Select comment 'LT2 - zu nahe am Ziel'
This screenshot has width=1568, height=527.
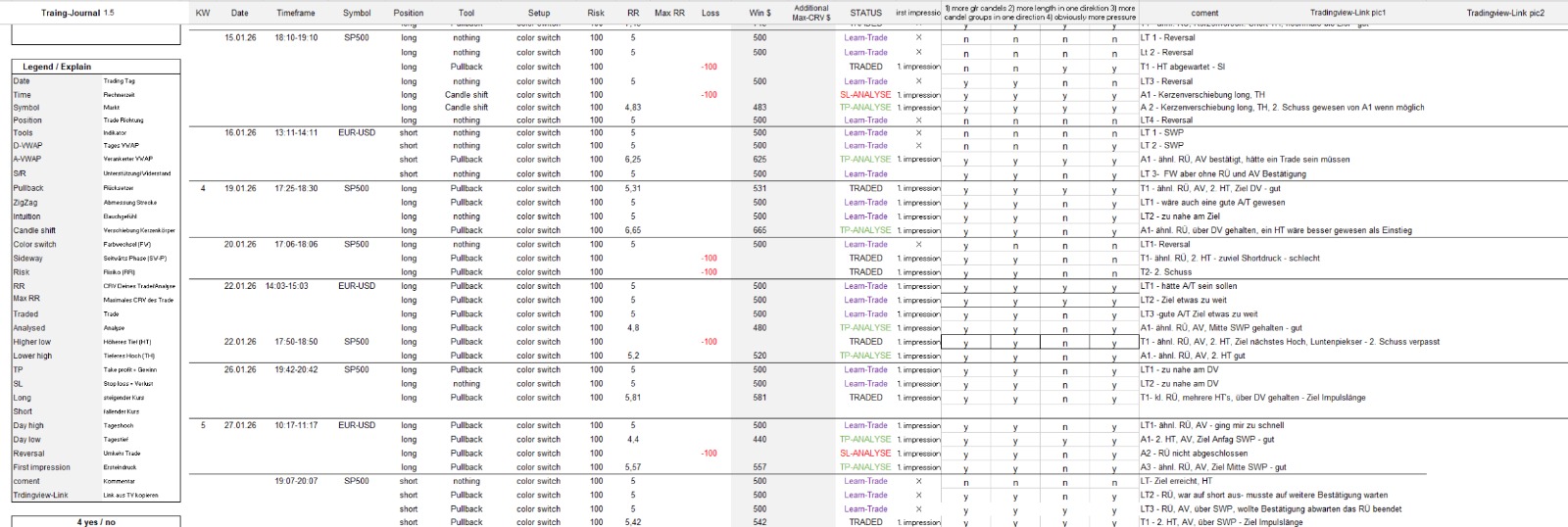pyautogui.click(x=1180, y=216)
